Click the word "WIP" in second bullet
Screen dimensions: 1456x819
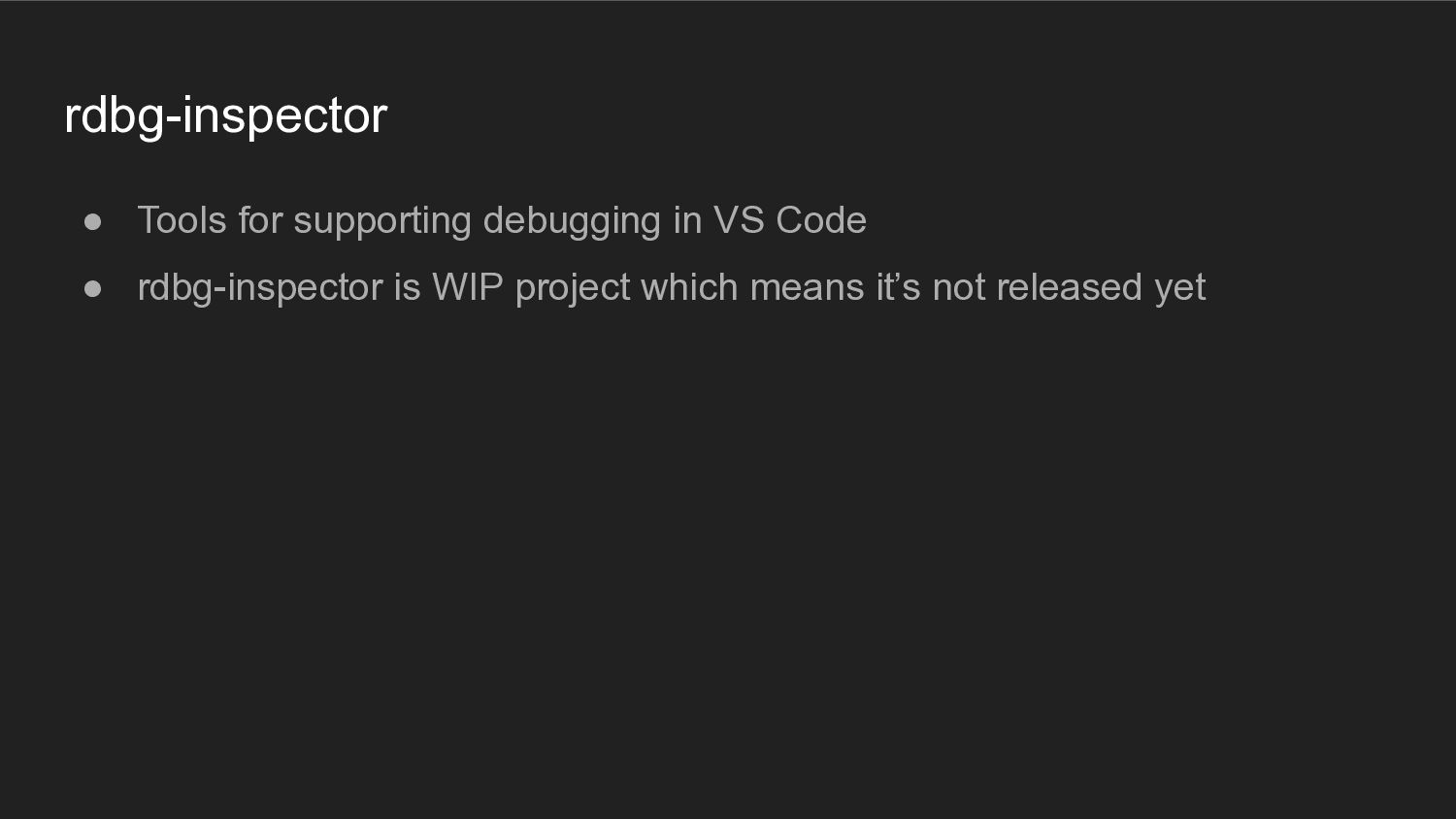(468, 287)
